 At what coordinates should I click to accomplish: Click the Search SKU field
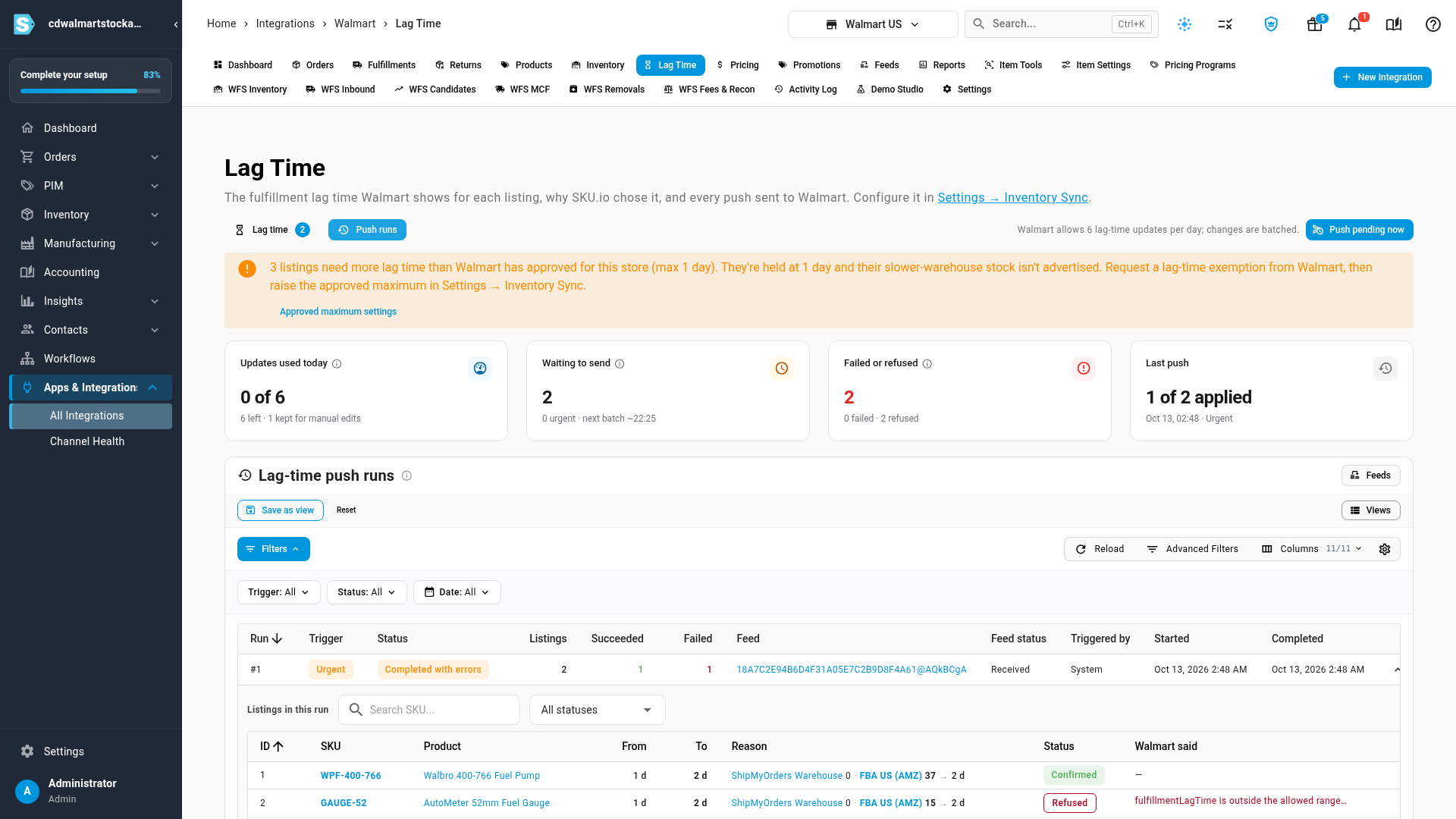[x=429, y=710]
